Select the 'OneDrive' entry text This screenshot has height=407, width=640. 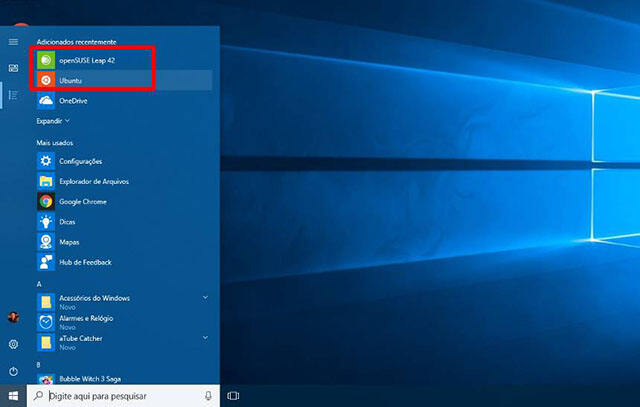coord(73,100)
